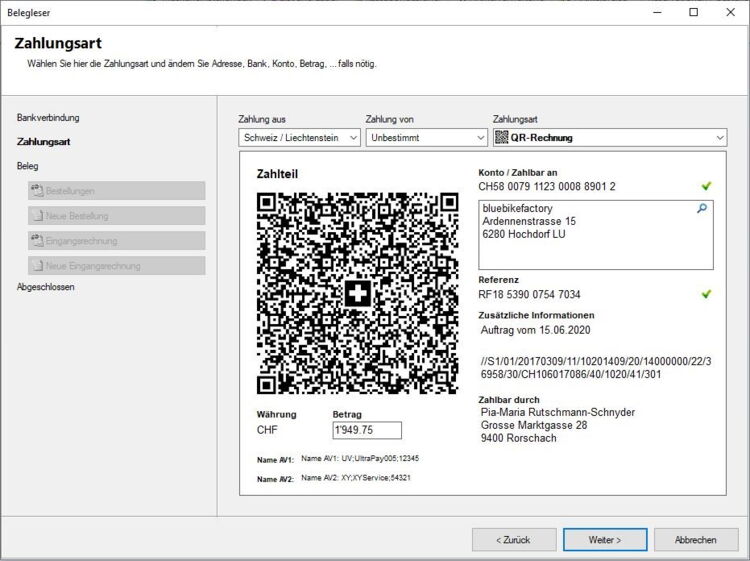This screenshot has width=750, height=561.
Task: Open the Zahlungsart QR-Rechnung dropdown
Action: point(610,138)
